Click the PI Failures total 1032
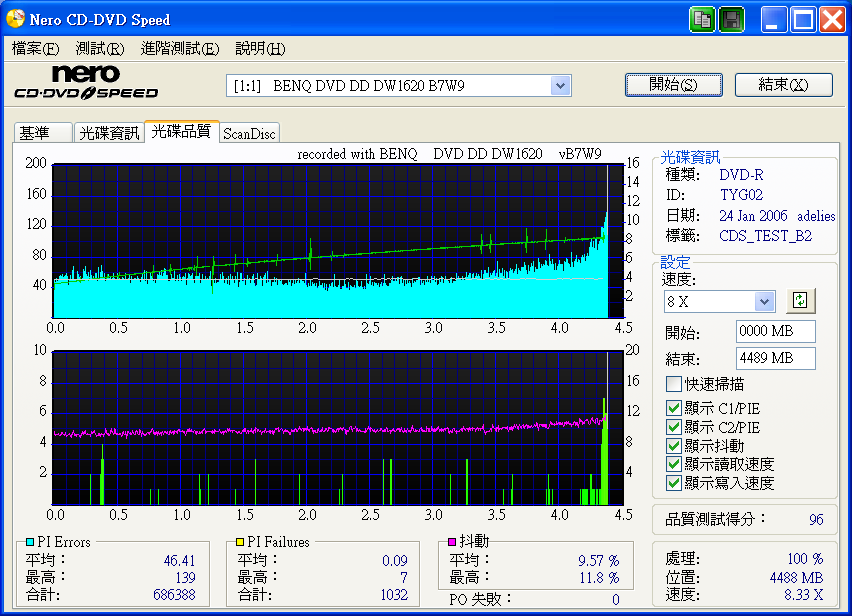852x616 pixels. 394,595
